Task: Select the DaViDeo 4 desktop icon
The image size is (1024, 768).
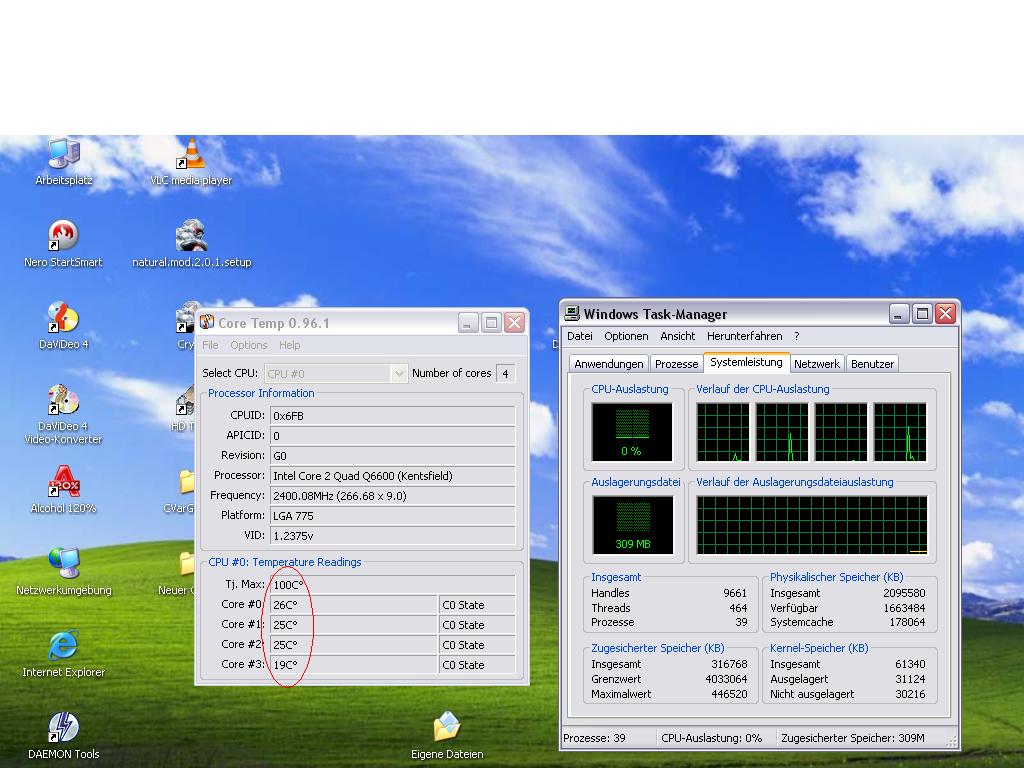Action: click(63, 326)
